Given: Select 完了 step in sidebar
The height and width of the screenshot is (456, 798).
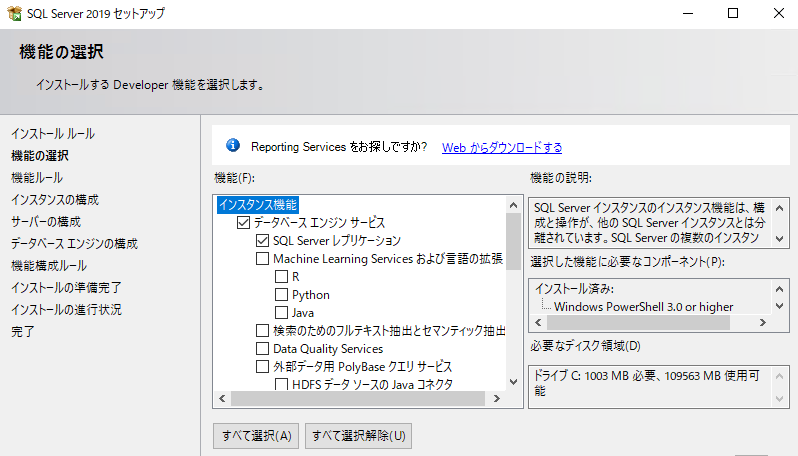Looking at the screenshot, I should pyautogui.click(x=22, y=331).
